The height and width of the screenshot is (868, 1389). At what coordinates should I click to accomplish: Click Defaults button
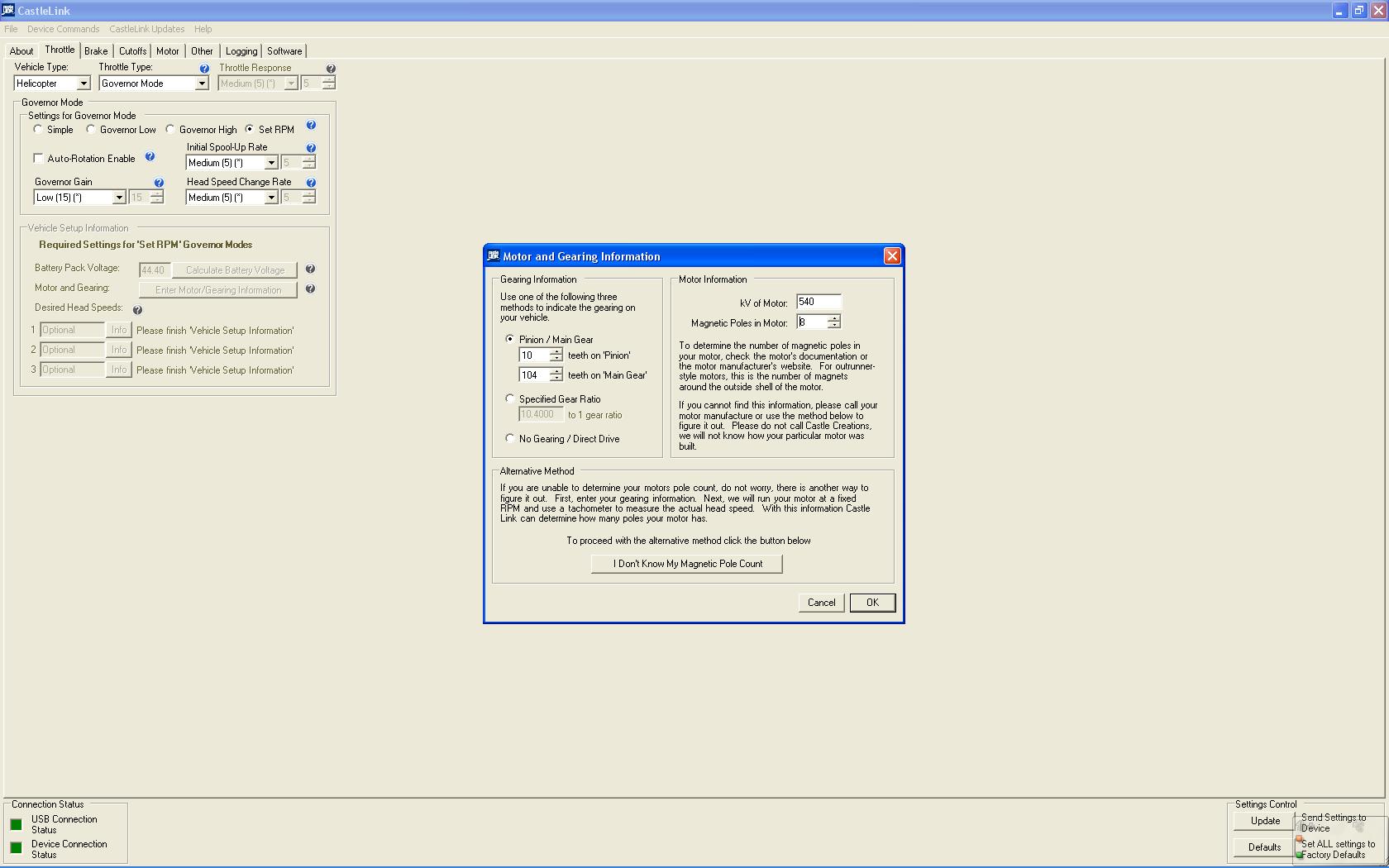click(x=1265, y=847)
